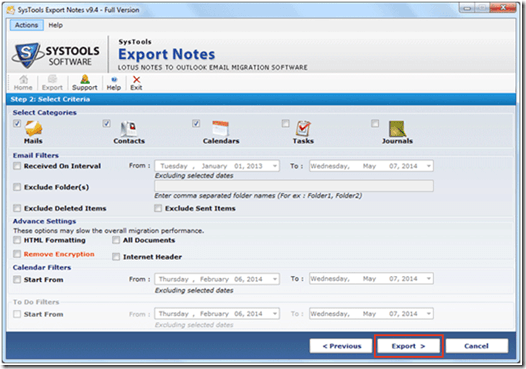Open Support from the toolbar
This screenshot has height=369, width=526.
[85, 83]
